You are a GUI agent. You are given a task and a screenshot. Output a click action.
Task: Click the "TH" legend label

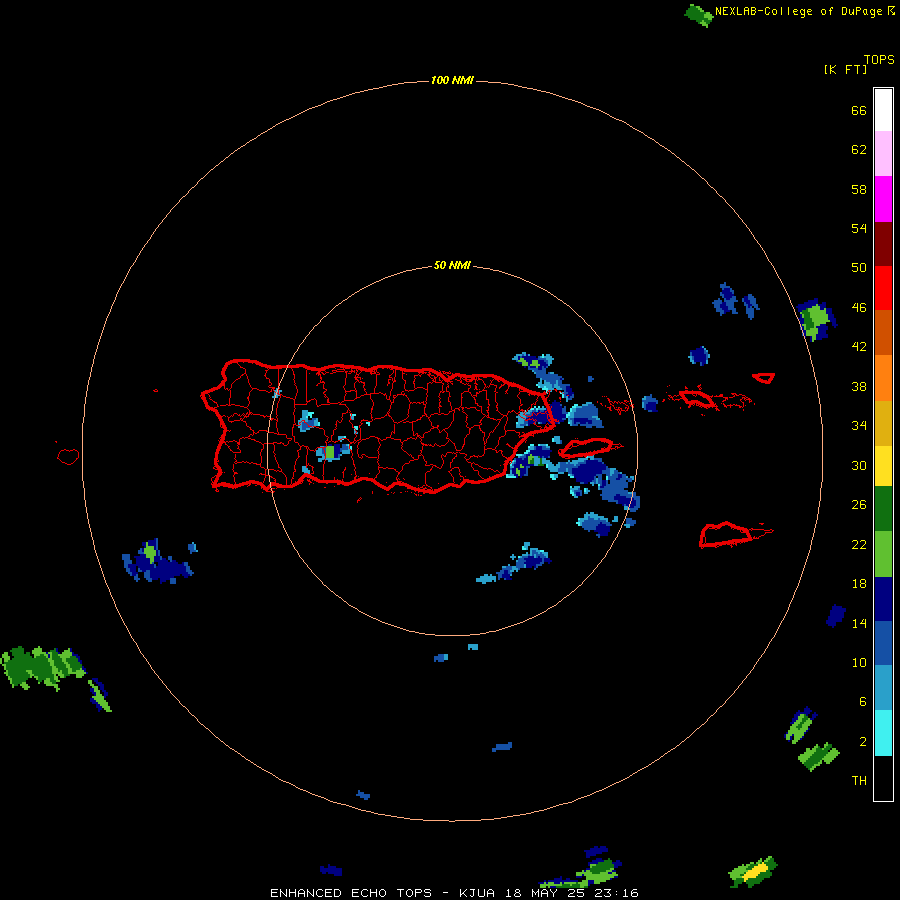point(859,781)
